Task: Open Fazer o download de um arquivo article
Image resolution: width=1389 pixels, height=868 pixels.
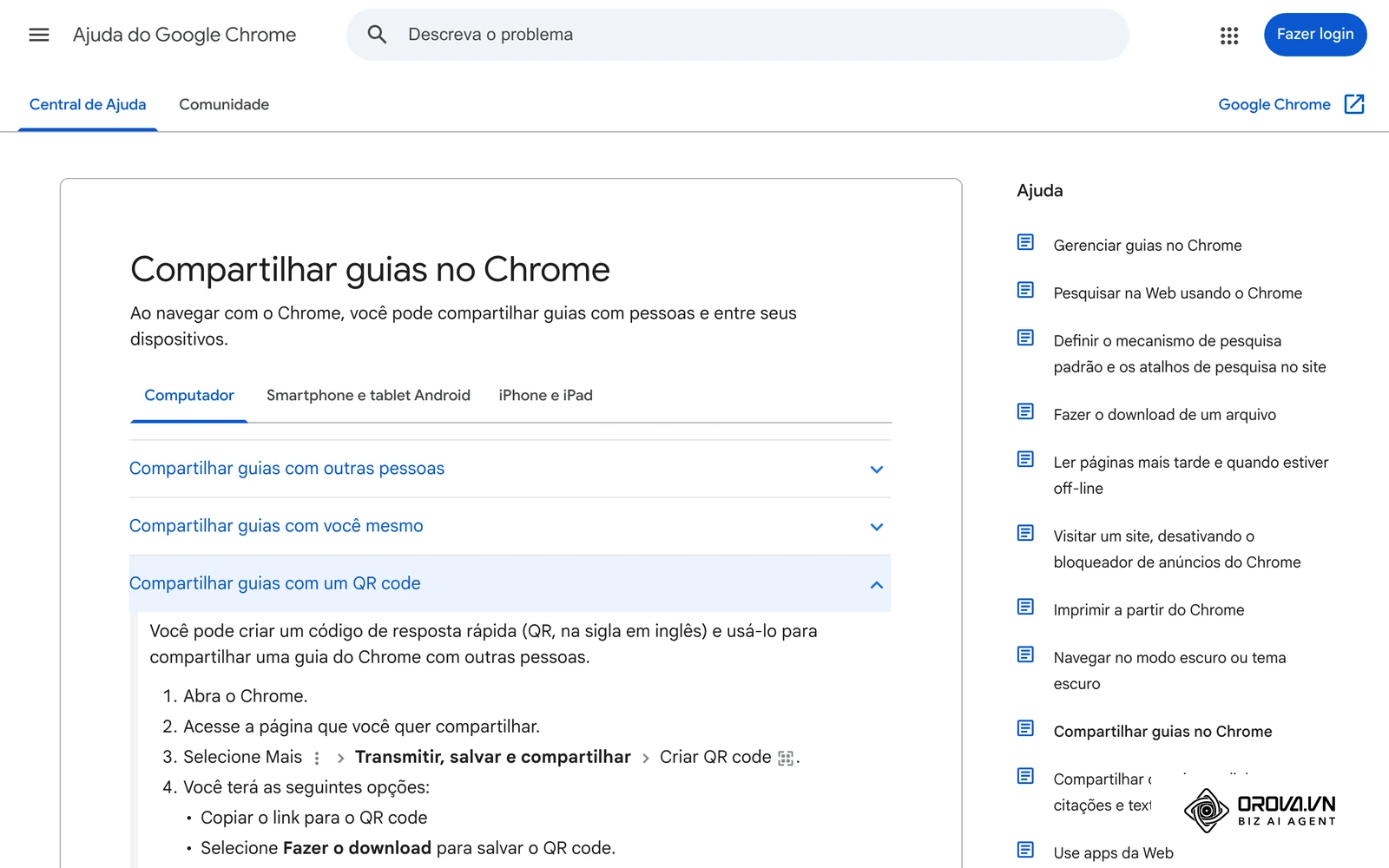Action: click(1165, 415)
